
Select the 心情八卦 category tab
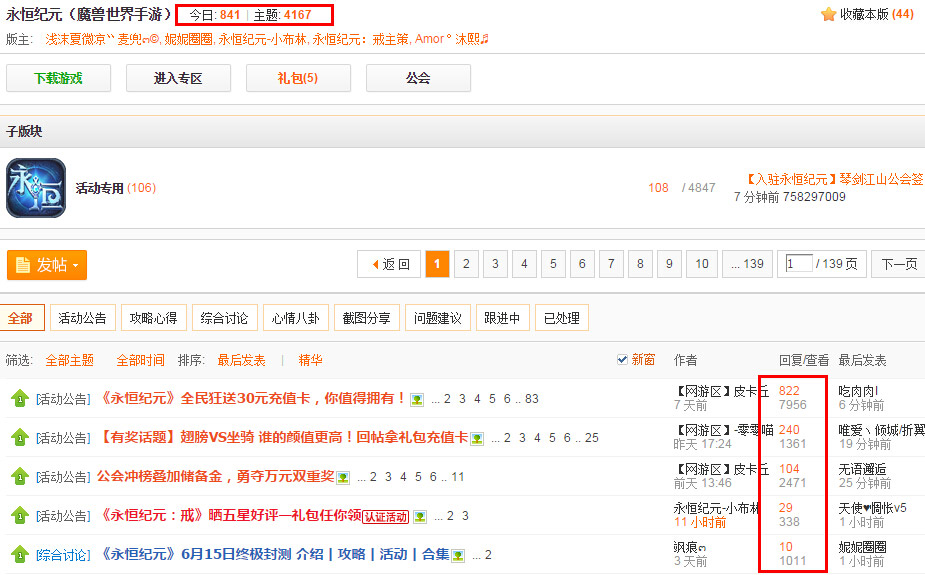tap(296, 318)
